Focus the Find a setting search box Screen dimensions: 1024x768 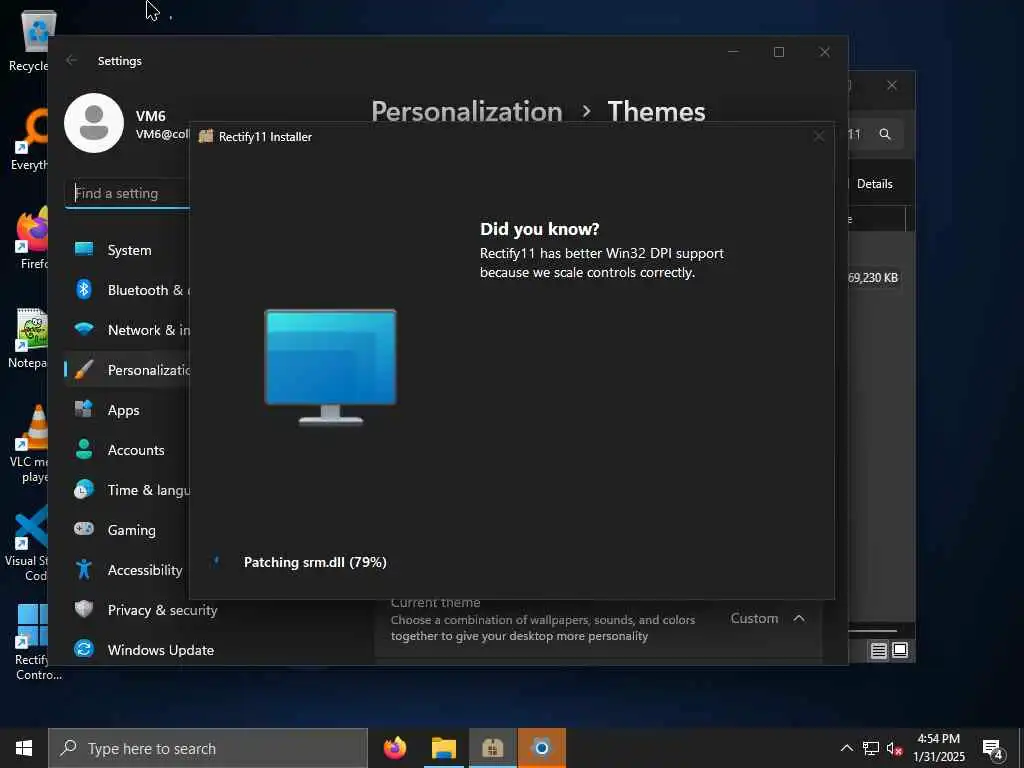coord(128,193)
